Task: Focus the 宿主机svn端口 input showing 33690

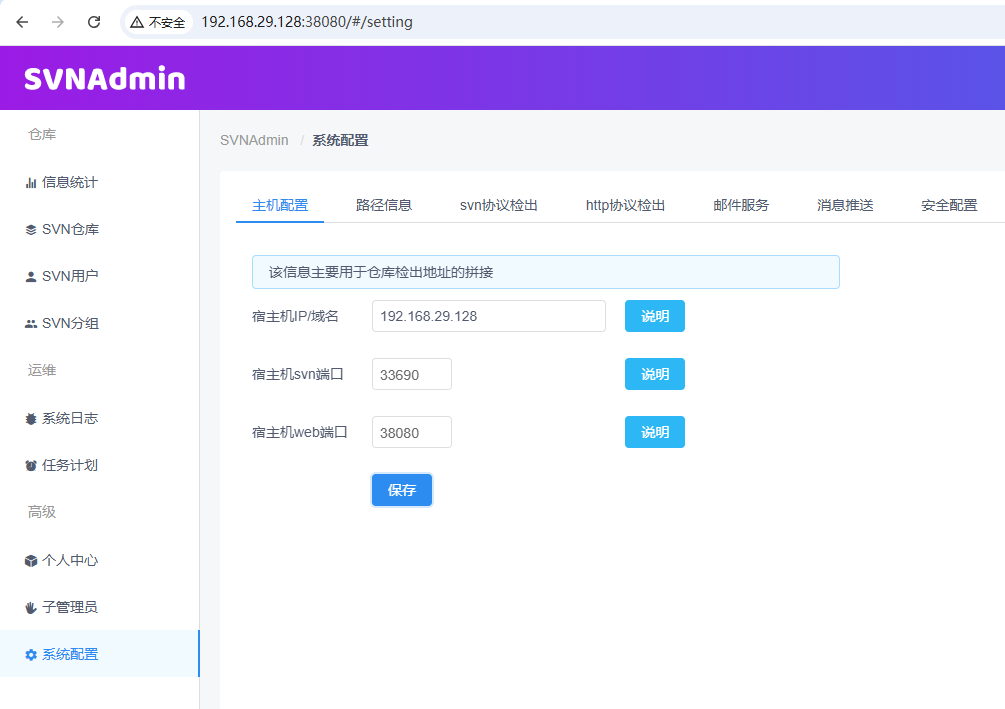Action: point(411,374)
